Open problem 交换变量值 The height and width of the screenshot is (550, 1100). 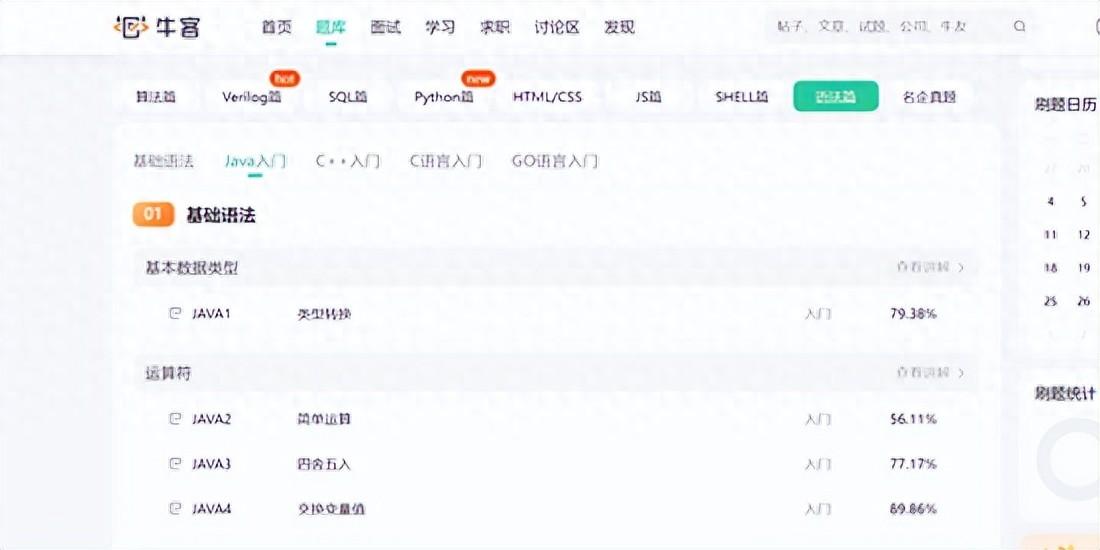[331, 508]
